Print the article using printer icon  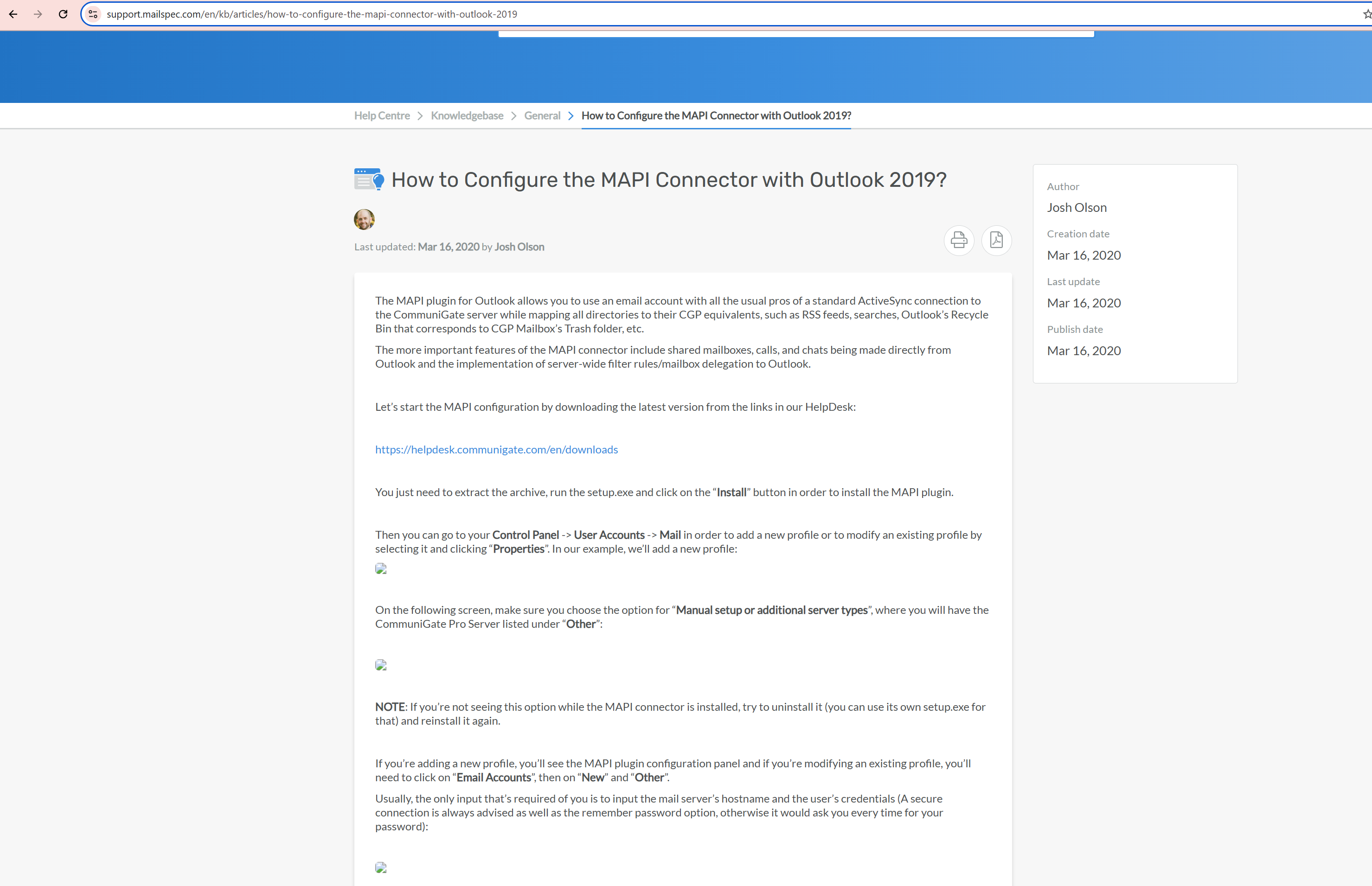[959, 240]
